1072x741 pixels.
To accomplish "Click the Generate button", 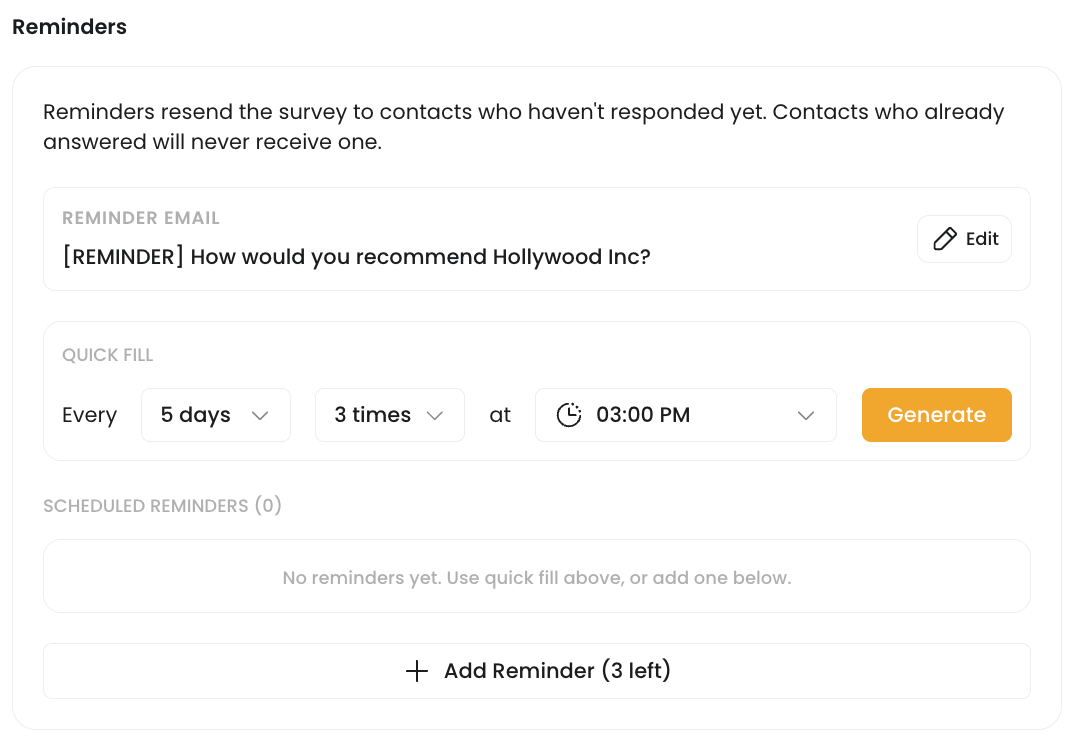I will pyautogui.click(x=937, y=415).
